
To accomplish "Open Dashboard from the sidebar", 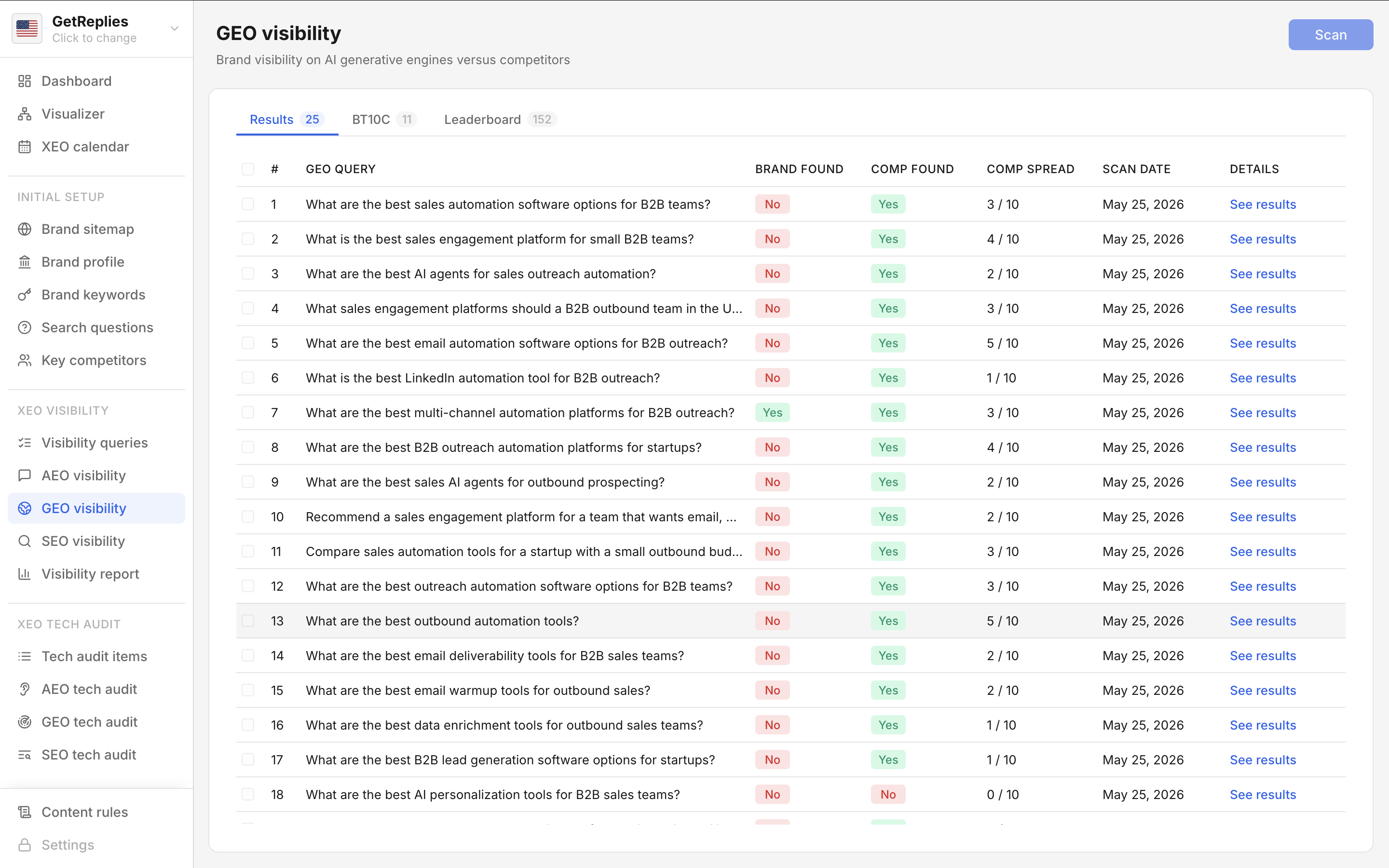I will (96, 81).
